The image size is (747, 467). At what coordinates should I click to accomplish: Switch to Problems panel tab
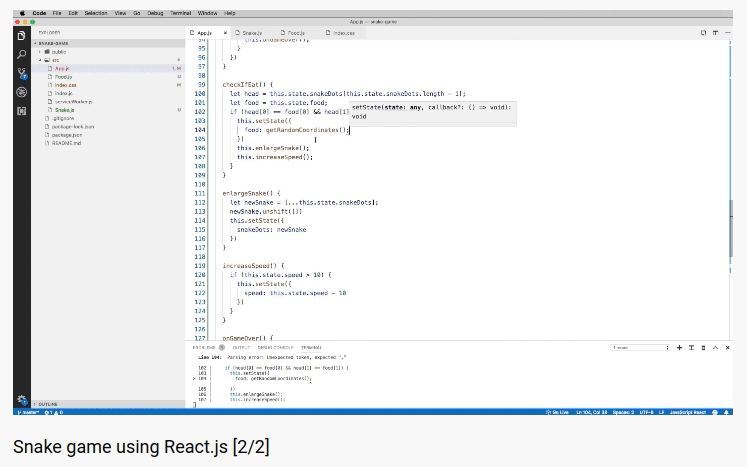(x=204, y=347)
